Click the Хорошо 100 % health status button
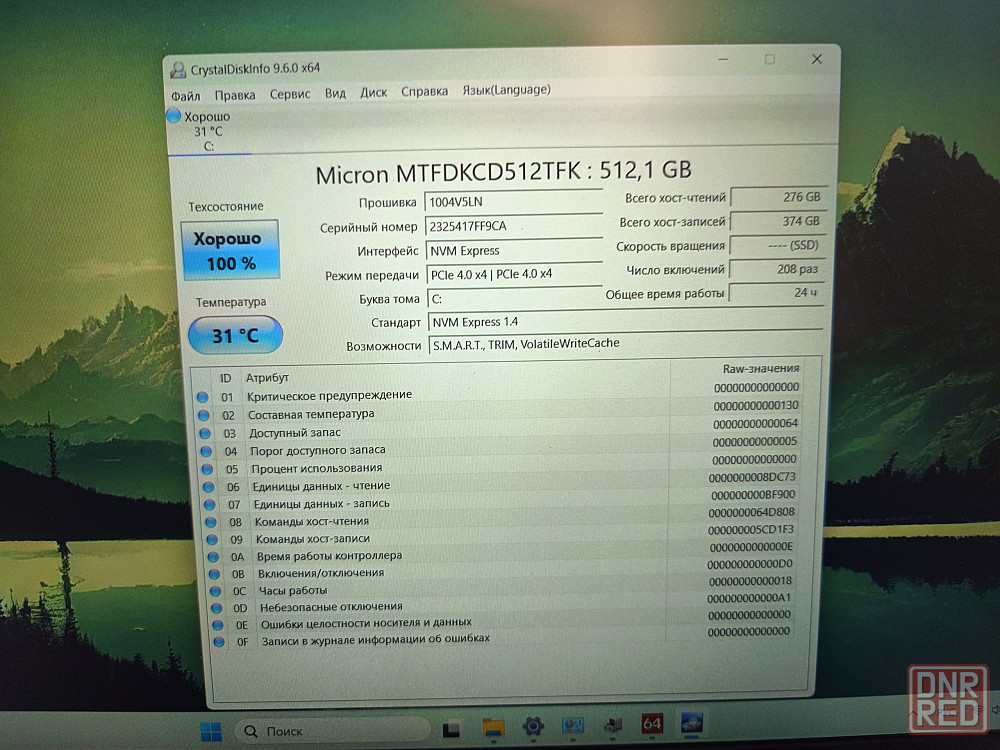1000x750 pixels. coord(230,251)
